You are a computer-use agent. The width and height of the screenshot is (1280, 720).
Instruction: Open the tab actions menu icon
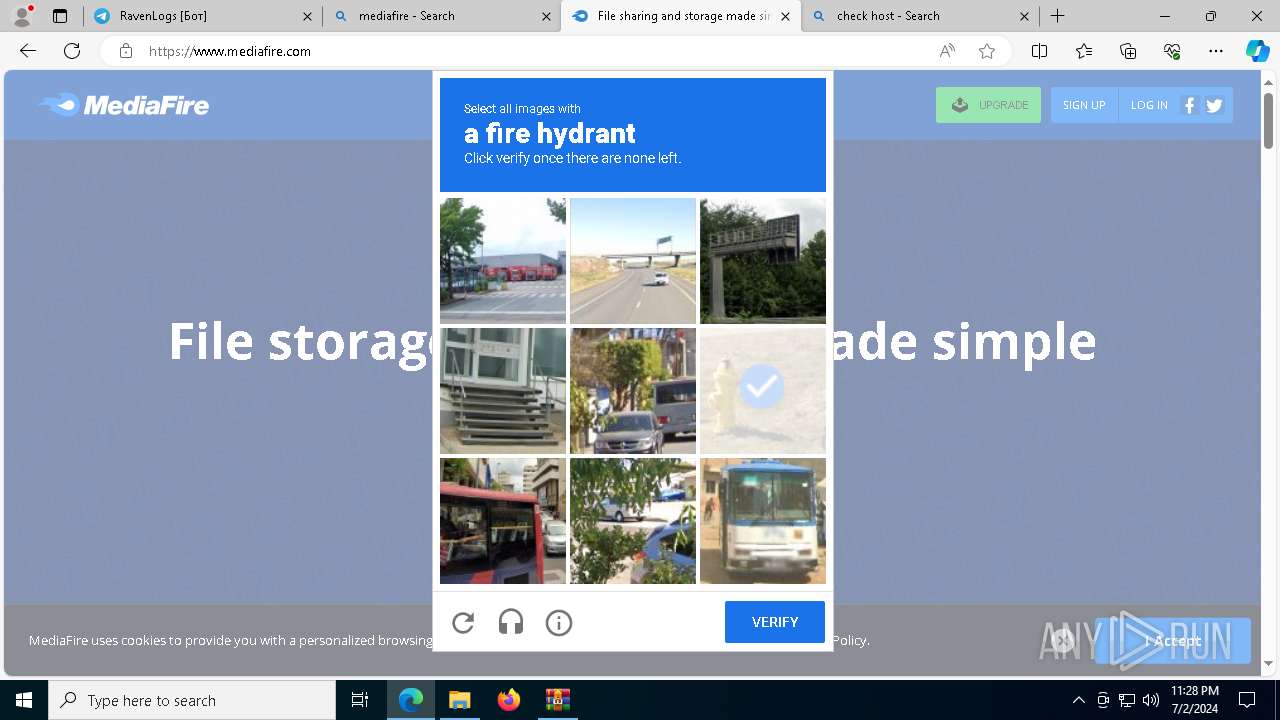coord(60,16)
